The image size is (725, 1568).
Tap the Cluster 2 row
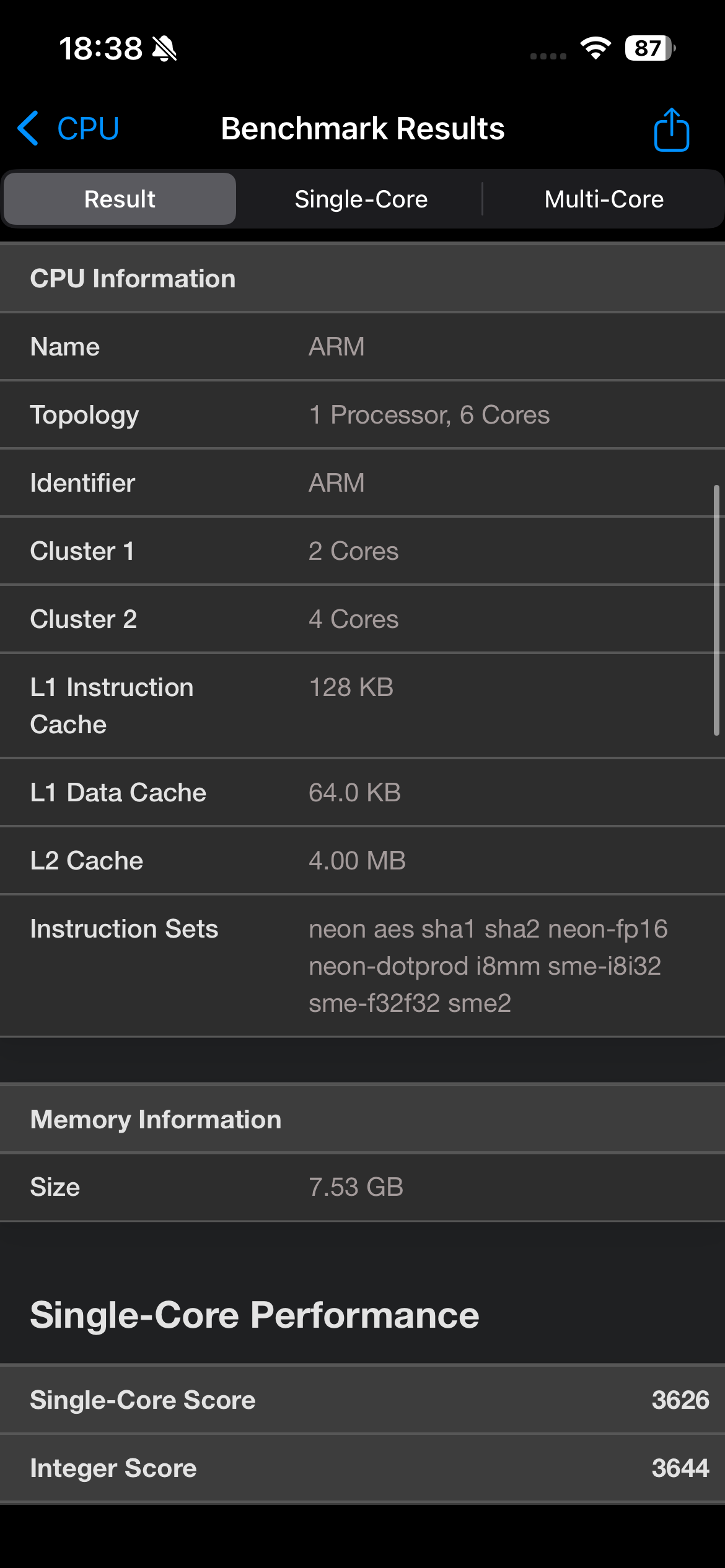[362, 619]
